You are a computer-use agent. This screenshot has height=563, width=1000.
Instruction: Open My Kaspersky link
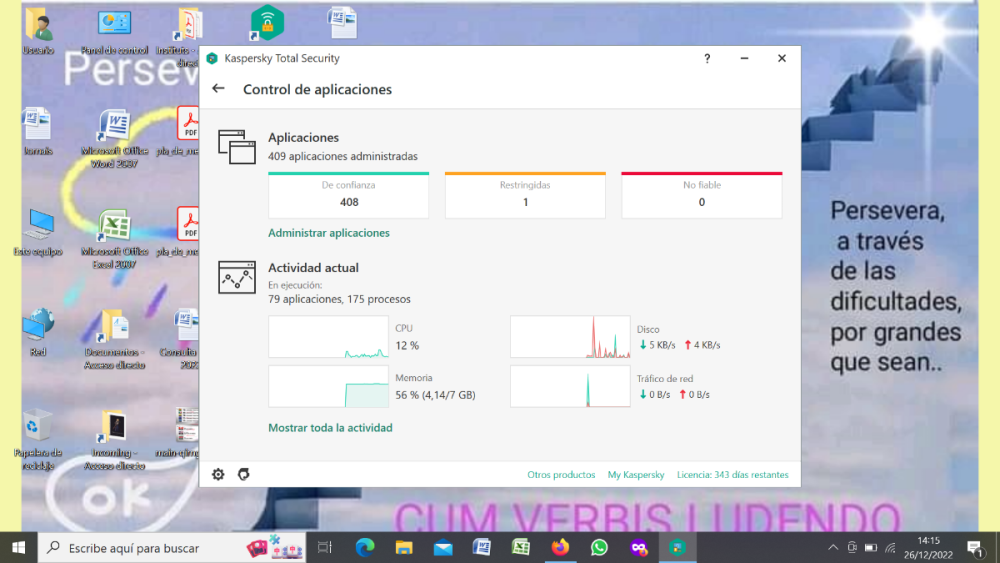(636, 475)
